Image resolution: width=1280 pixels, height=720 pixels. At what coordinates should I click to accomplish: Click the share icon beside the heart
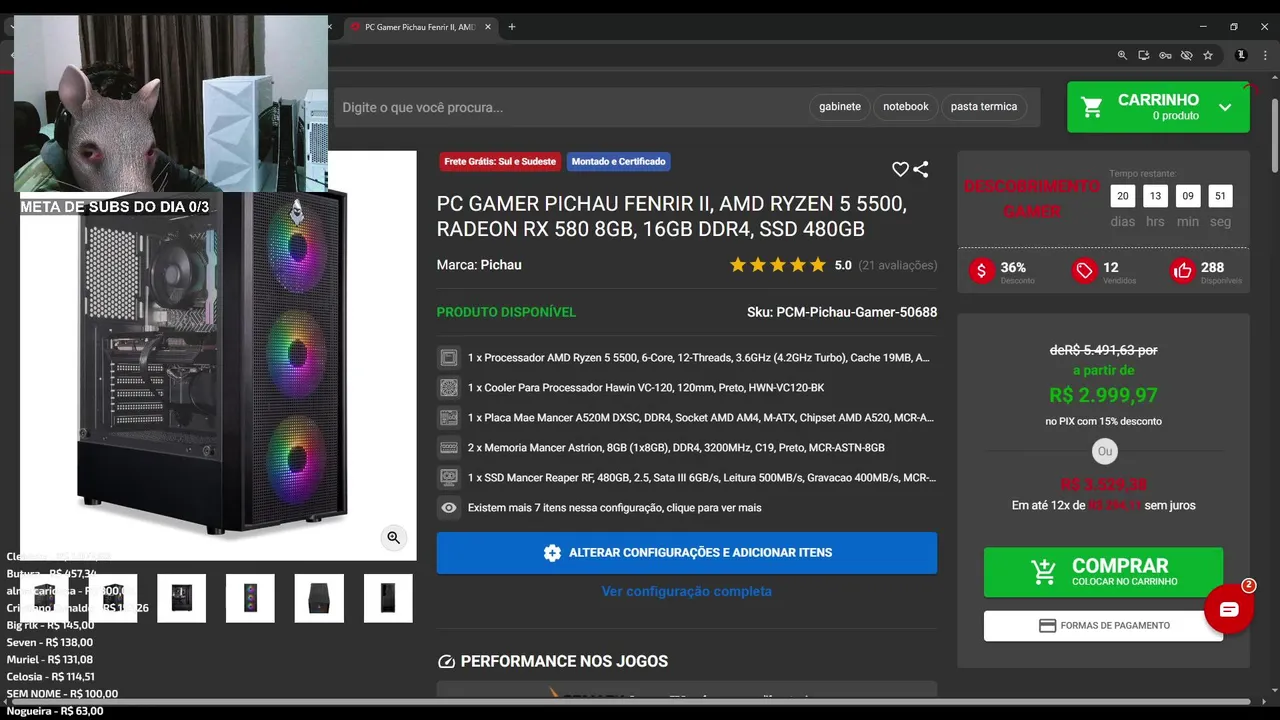click(x=921, y=169)
